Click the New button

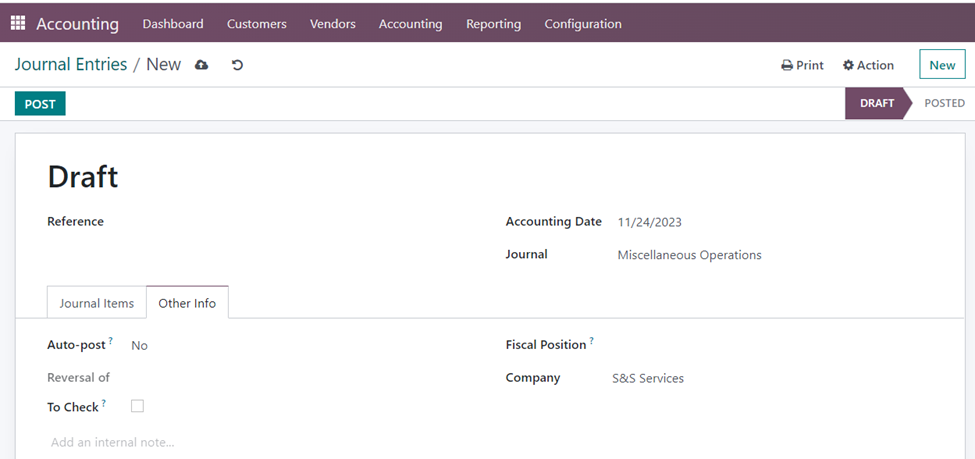pyautogui.click(x=942, y=65)
